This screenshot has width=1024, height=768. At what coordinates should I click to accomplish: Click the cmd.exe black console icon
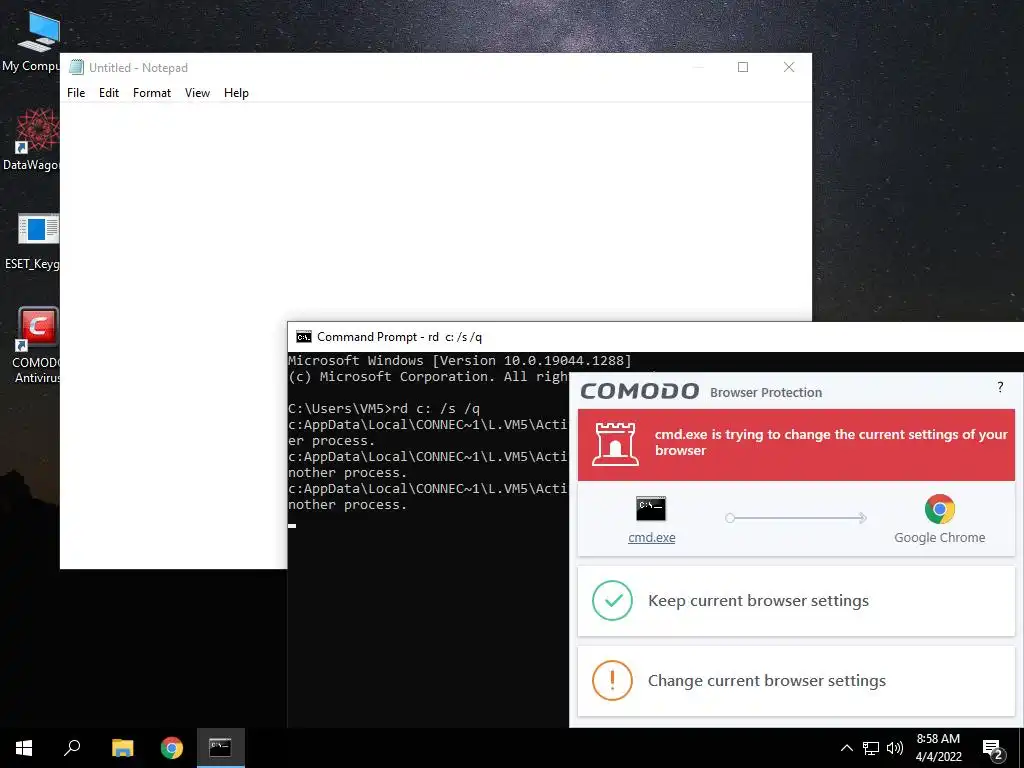[651, 508]
